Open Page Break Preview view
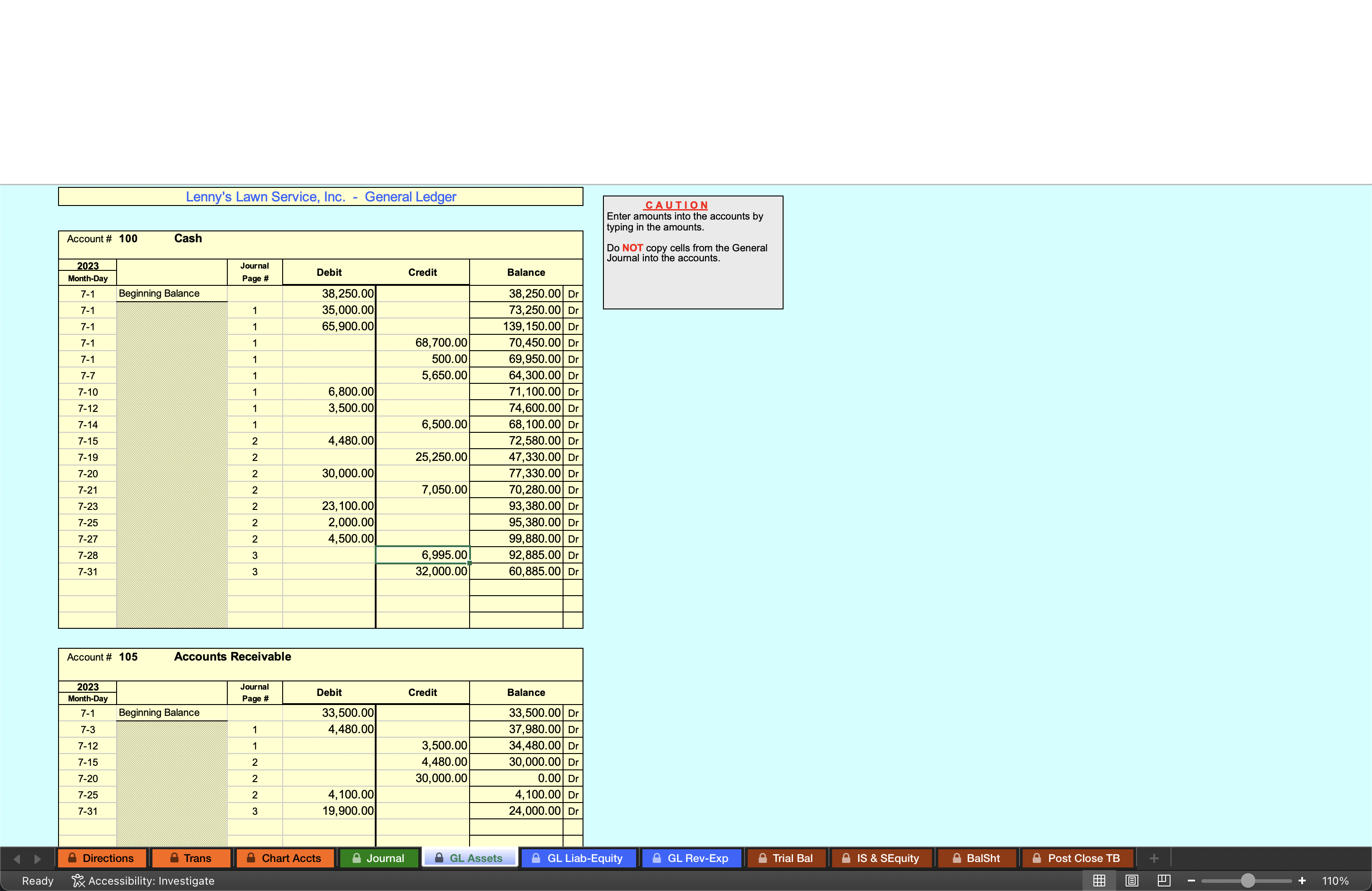1372x891 pixels. [1164, 881]
